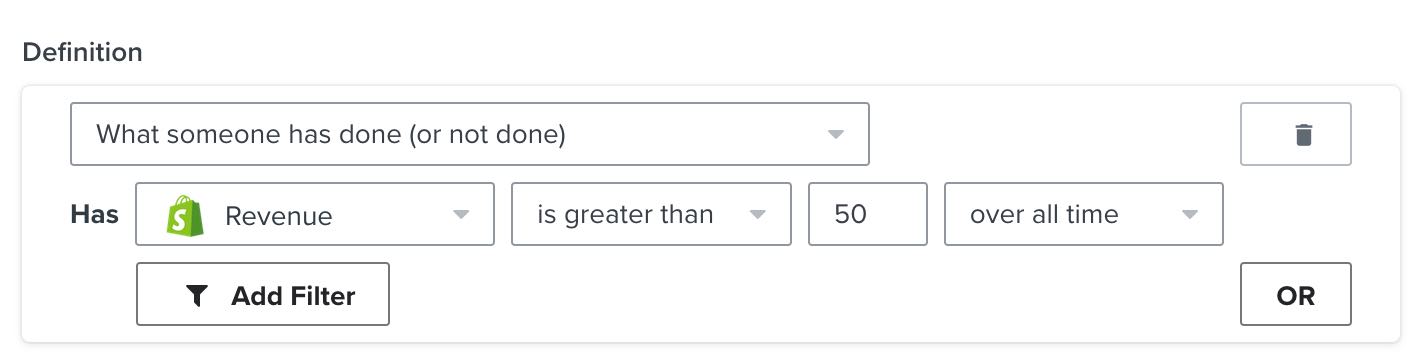
Task: Open 'What someone has done (or not done)' dropdown
Action: (x=470, y=134)
